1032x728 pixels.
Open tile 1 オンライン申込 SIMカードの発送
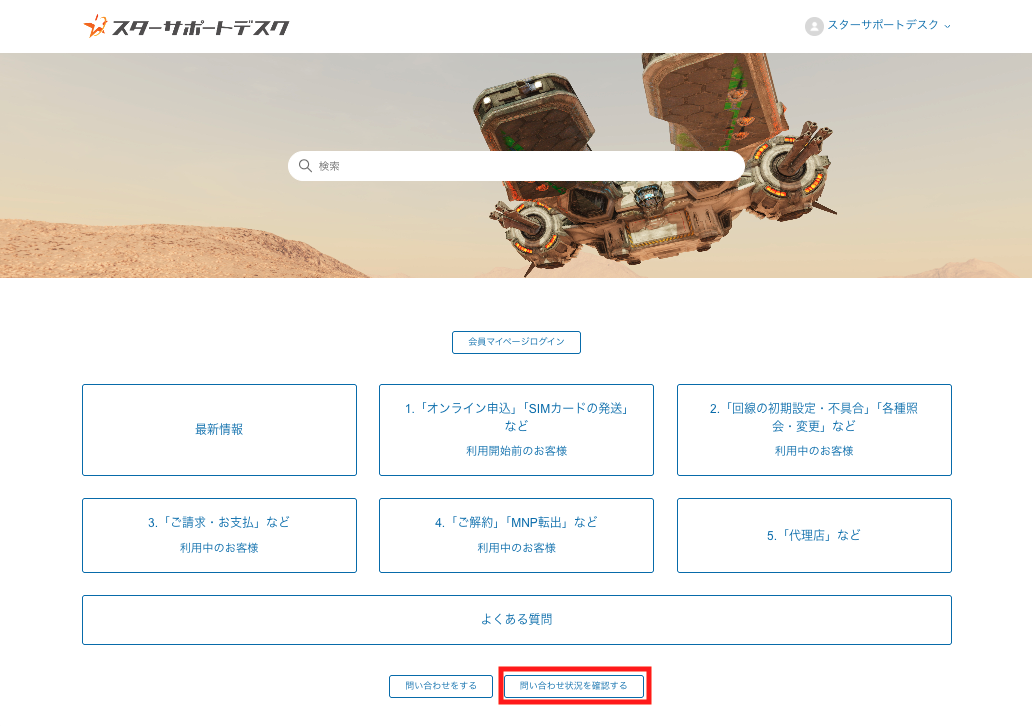click(x=516, y=430)
